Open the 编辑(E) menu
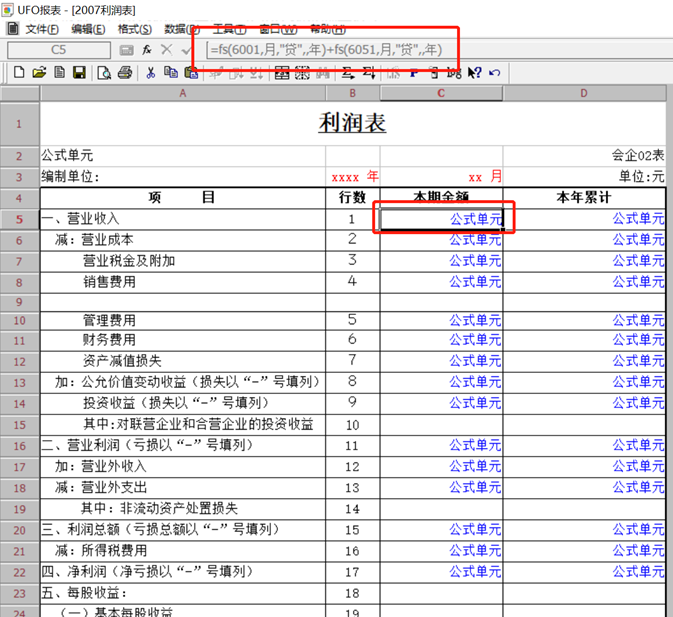Viewport: 673px width, 617px height. (88, 29)
